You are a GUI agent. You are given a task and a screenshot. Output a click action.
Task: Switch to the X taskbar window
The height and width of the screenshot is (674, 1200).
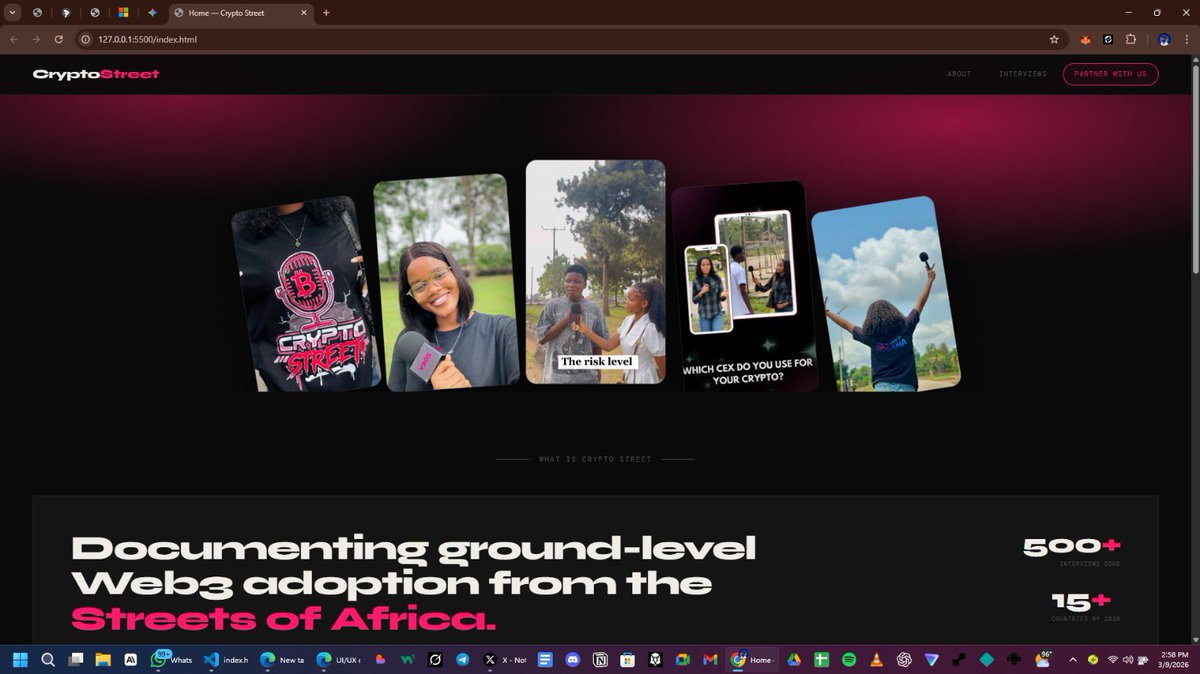tap(504, 660)
